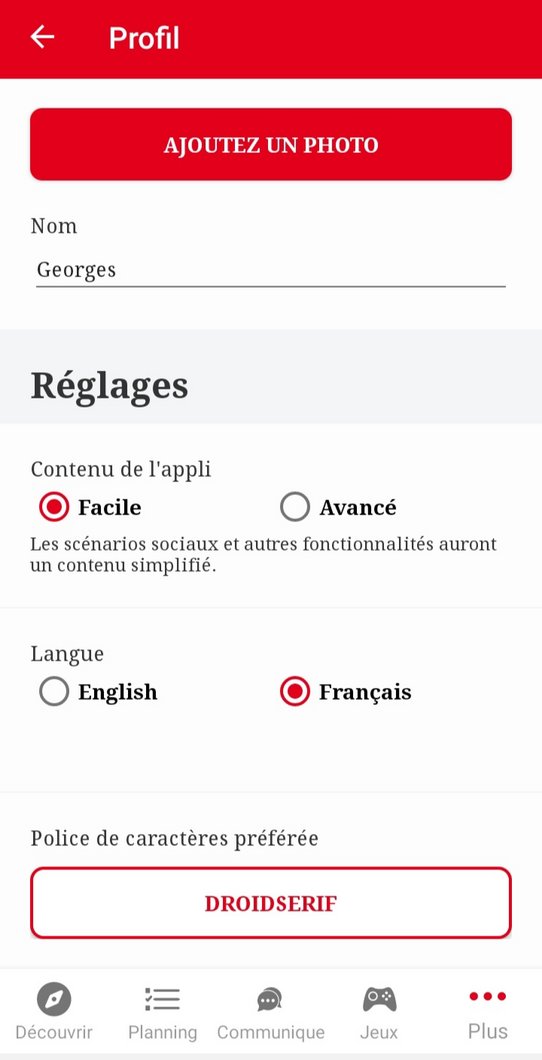Open the Découvrir compass icon
Screen dimensions: 542x1060
tap(54, 999)
